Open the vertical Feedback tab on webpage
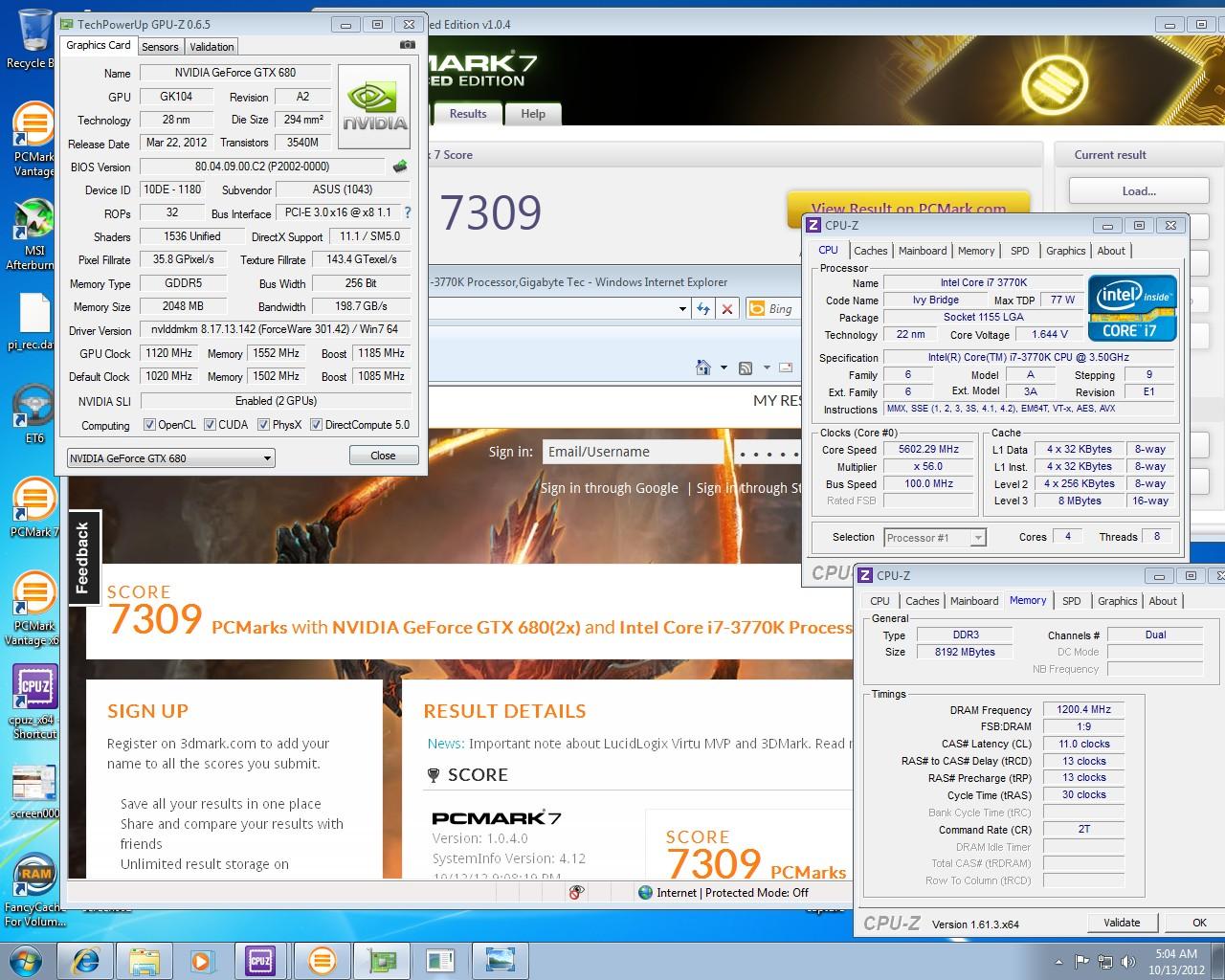 coord(83,558)
